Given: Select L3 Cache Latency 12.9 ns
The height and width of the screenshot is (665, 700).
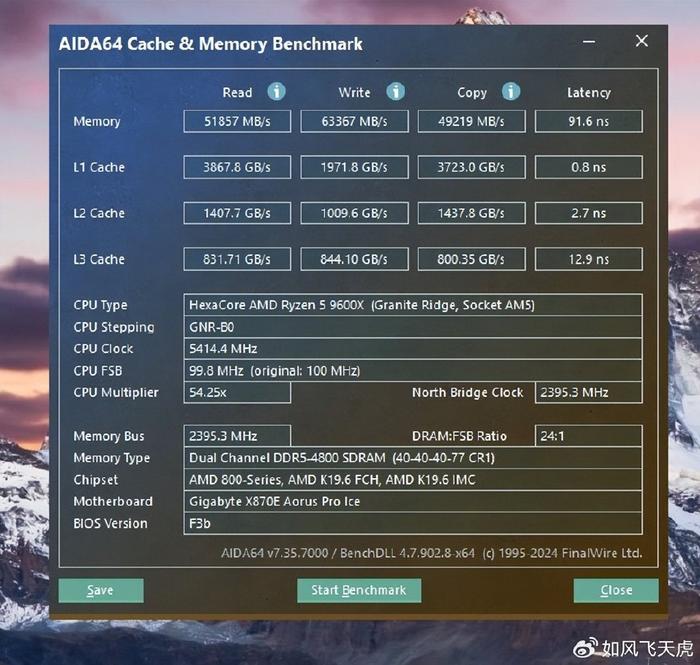Looking at the screenshot, I should point(589,259).
